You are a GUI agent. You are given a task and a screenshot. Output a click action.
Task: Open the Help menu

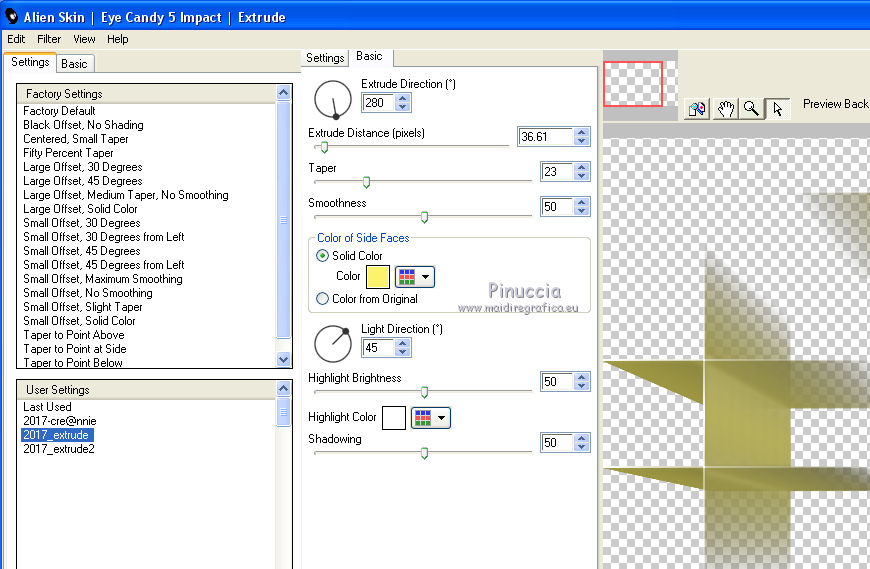[x=118, y=39]
